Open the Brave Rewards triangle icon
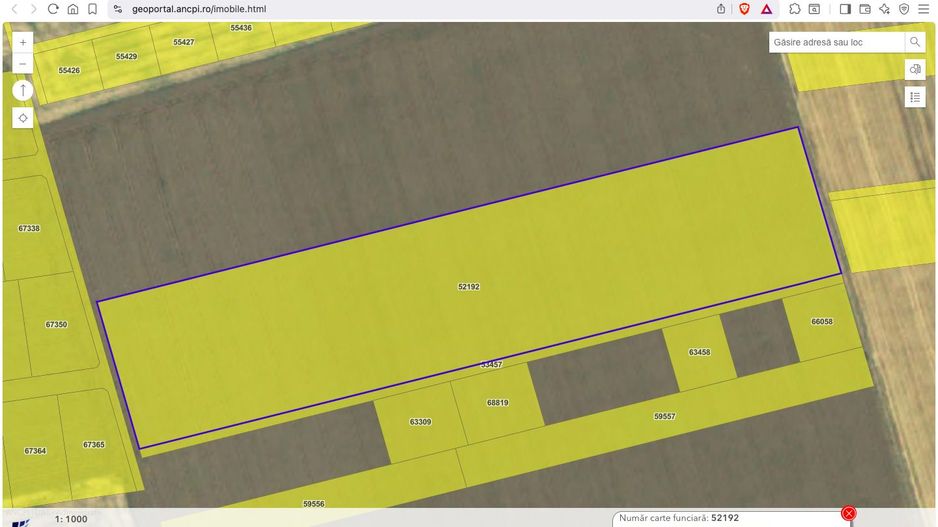This screenshot has height=527, width=938. tap(766, 9)
